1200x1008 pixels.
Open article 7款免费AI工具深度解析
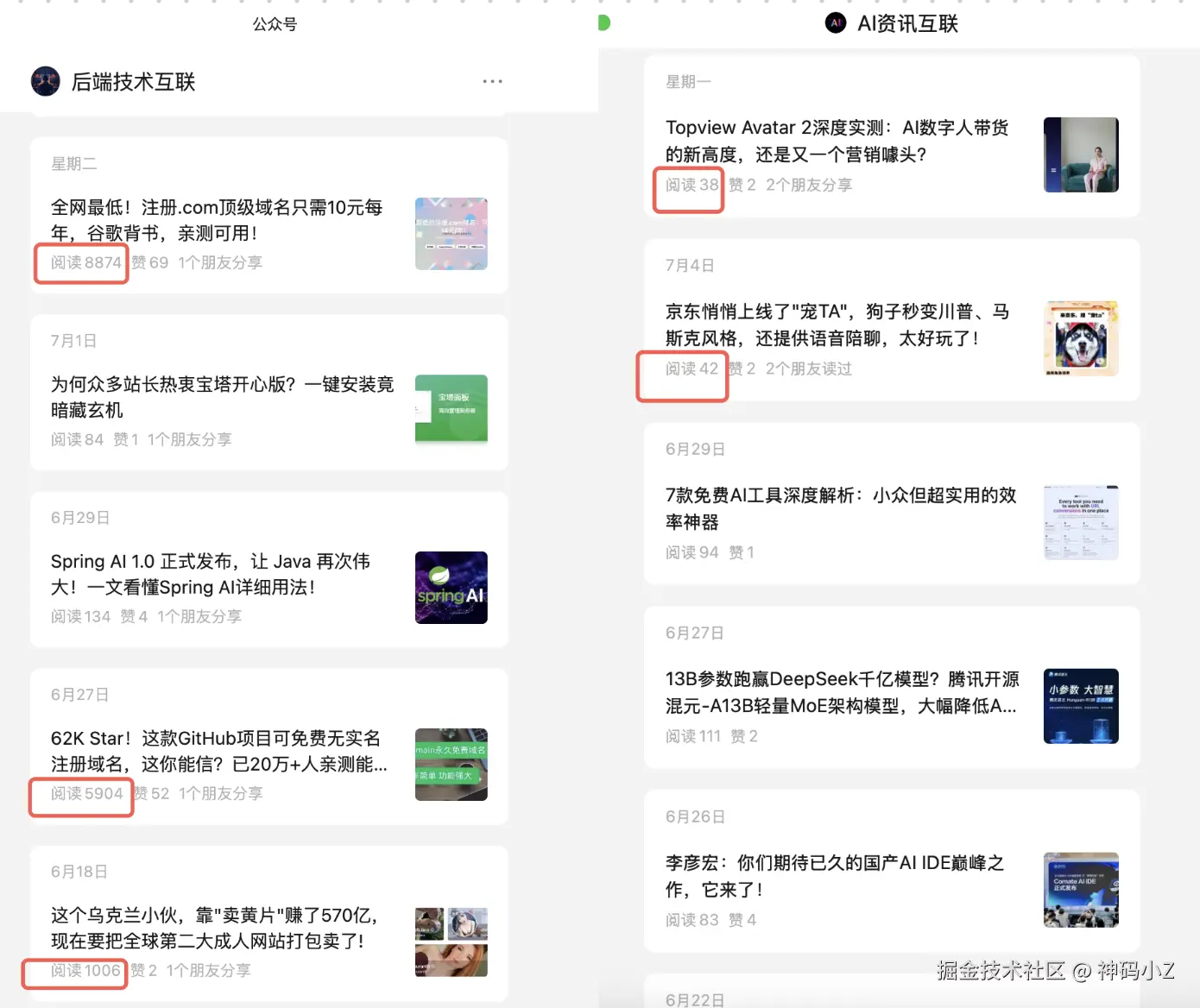point(841,508)
